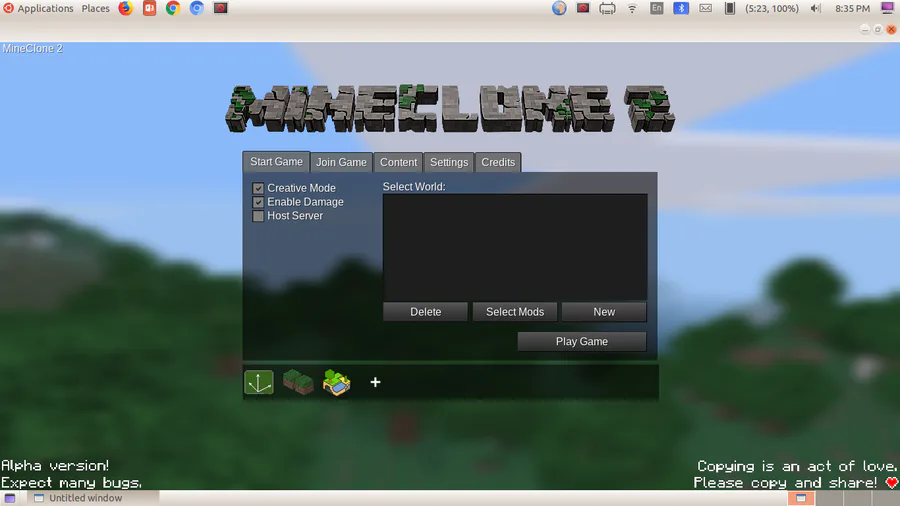Click the Select Mods button
900x506 pixels.
(515, 312)
